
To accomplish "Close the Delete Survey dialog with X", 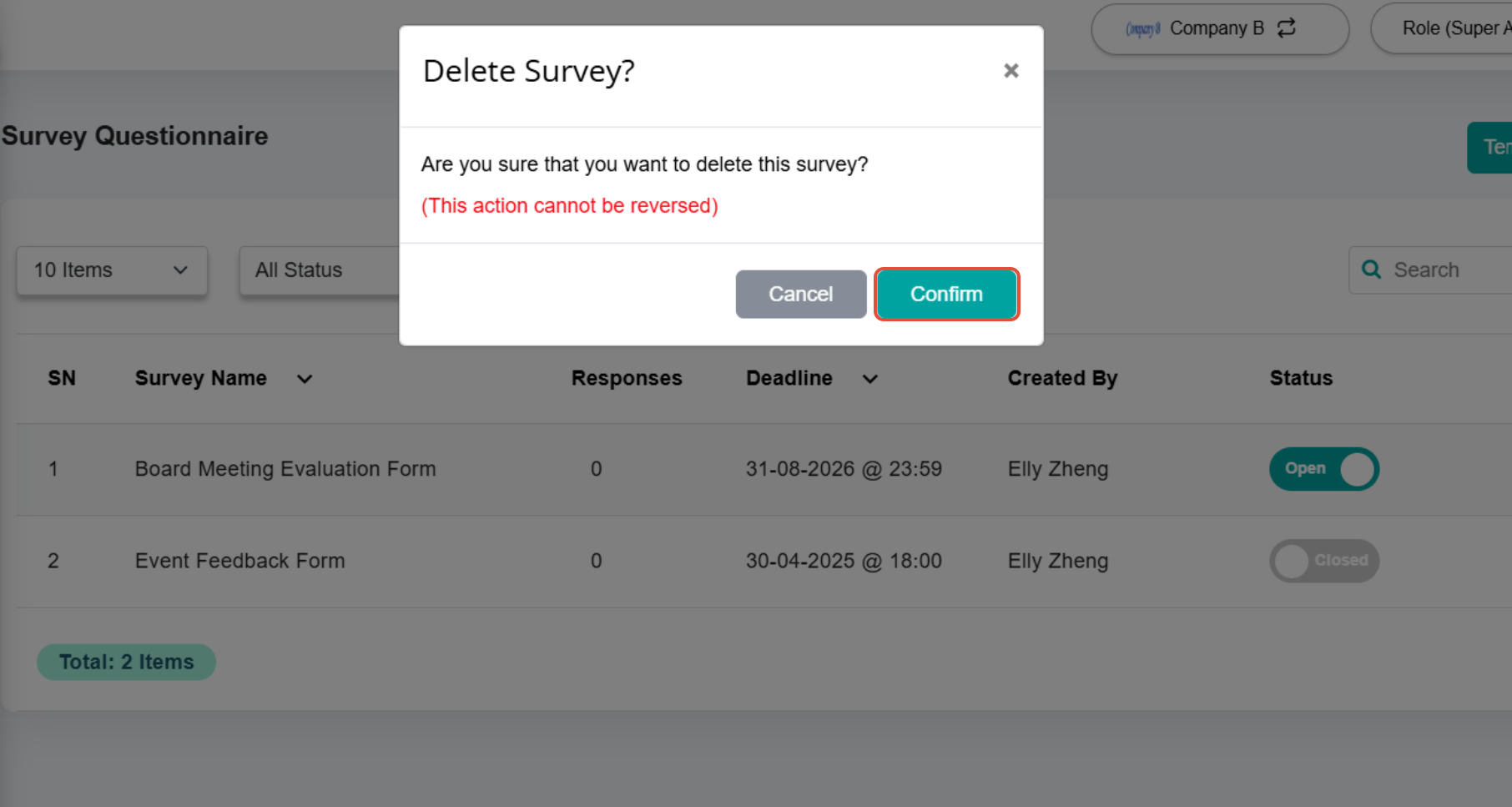I will pos(1011,71).
